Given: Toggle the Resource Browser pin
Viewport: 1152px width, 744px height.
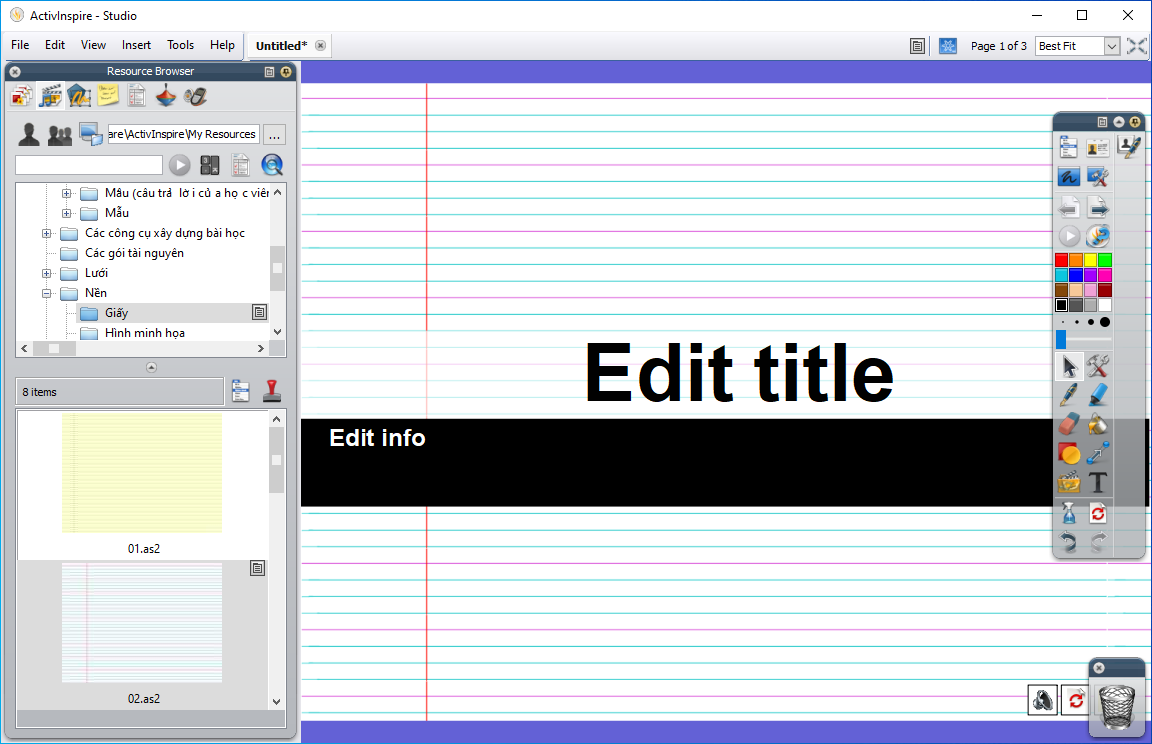Looking at the screenshot, I should (286, 72).
